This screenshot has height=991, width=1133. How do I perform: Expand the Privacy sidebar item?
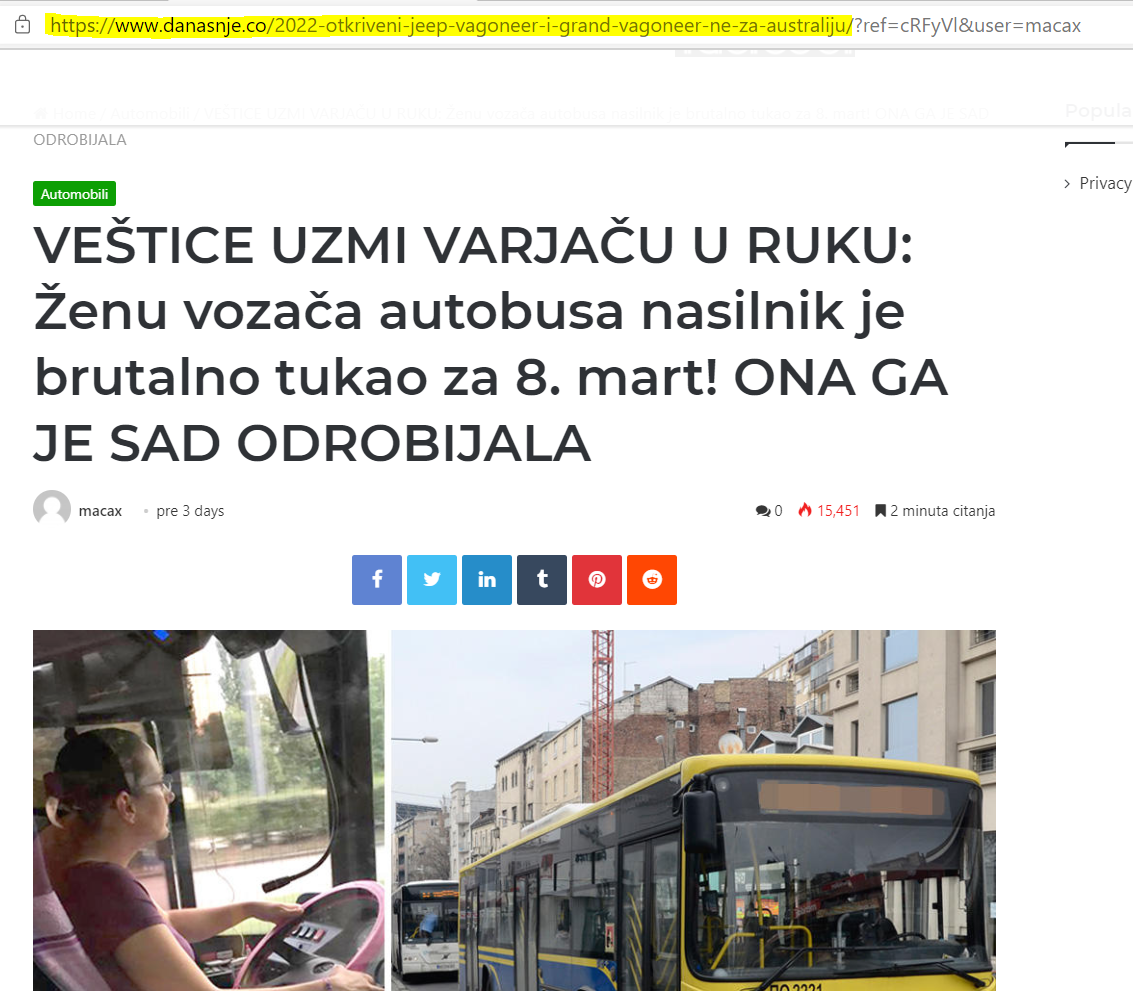click(x=1098, y=184)
